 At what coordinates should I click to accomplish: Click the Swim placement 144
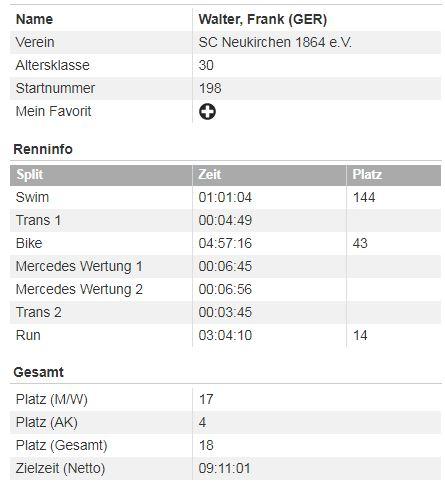(x=364, y=197)
